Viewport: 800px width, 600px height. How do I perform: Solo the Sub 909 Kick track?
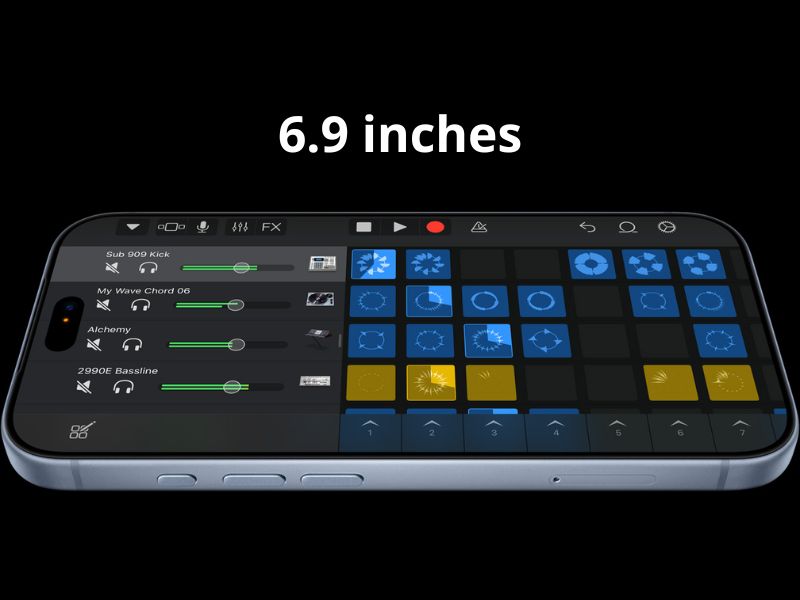[x=148, y=267]
